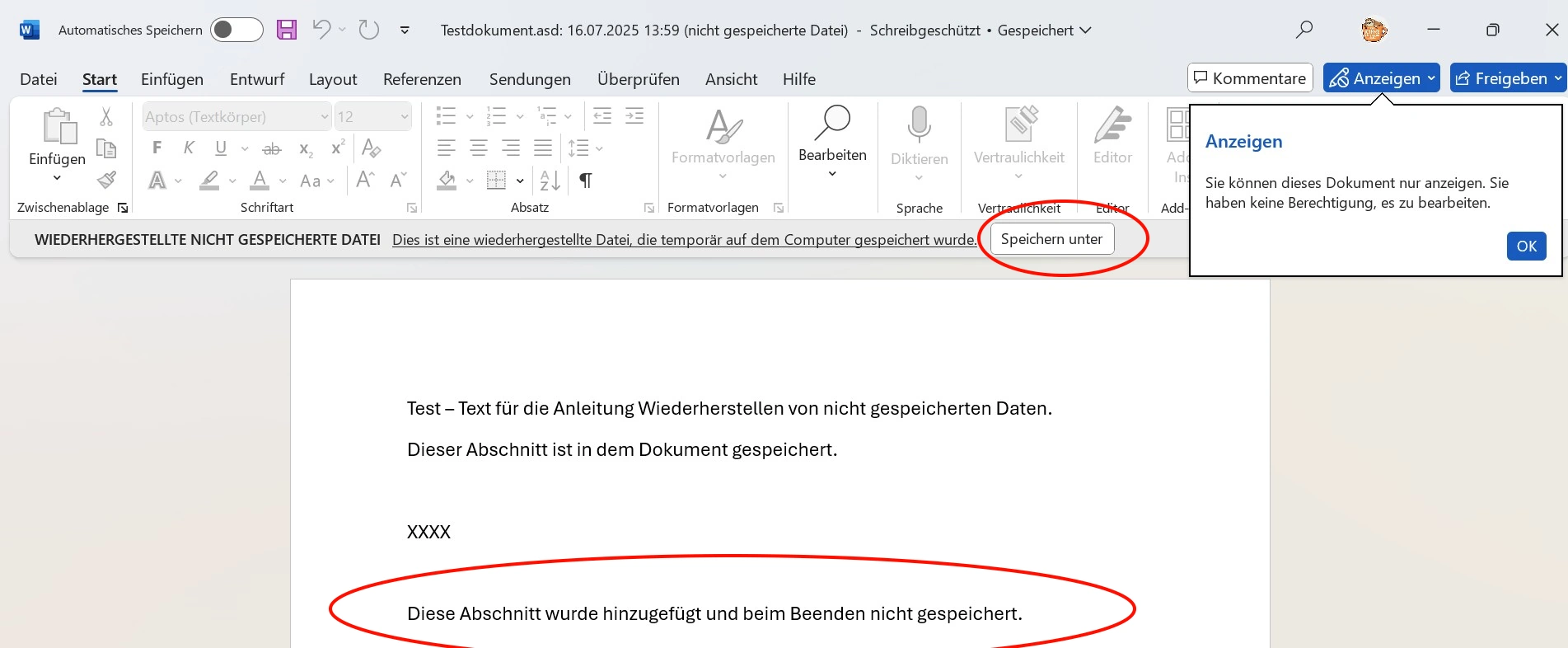Viewport: 1568px width, 648px height.
Task: Click the font color red A swatch
Action: [x=260, y=181]
